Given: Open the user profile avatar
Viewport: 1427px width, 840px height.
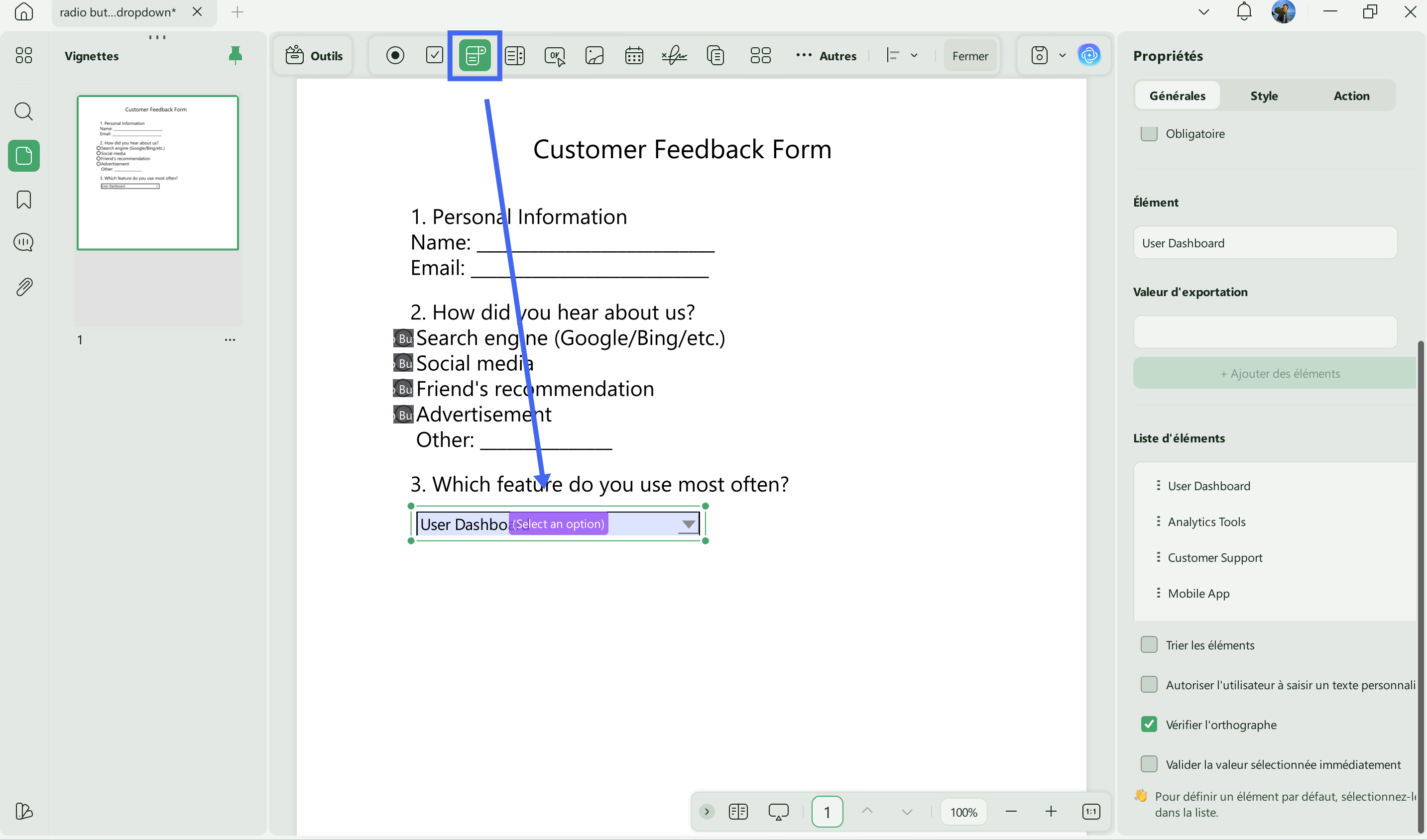Looking at the screenshot, I should point(1283,11).
